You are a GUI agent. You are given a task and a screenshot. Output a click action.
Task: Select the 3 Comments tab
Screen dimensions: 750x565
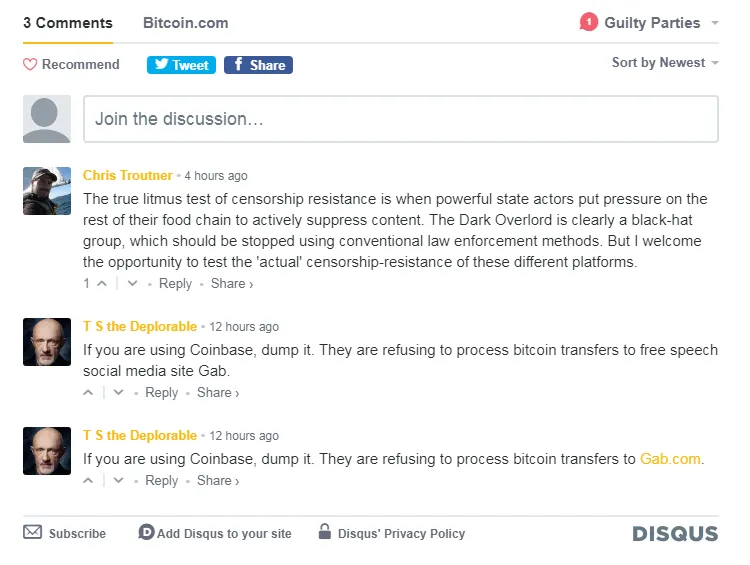point(68,23)
